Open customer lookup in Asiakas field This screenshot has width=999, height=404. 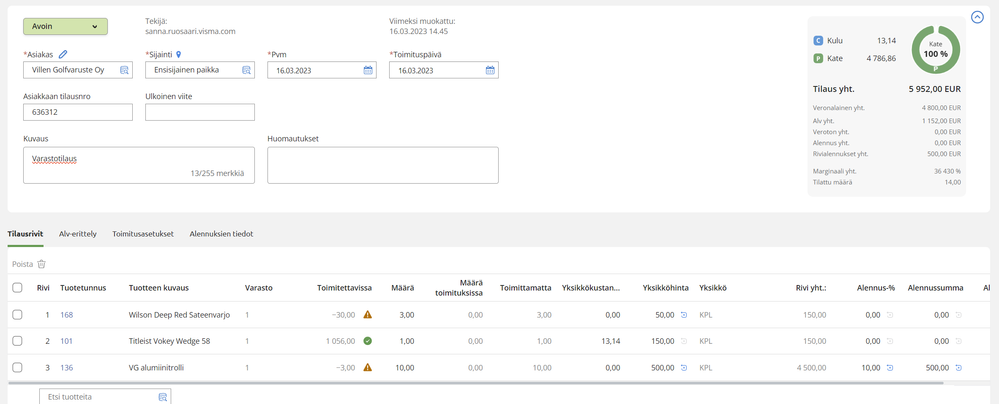click(x=124, y=70)
